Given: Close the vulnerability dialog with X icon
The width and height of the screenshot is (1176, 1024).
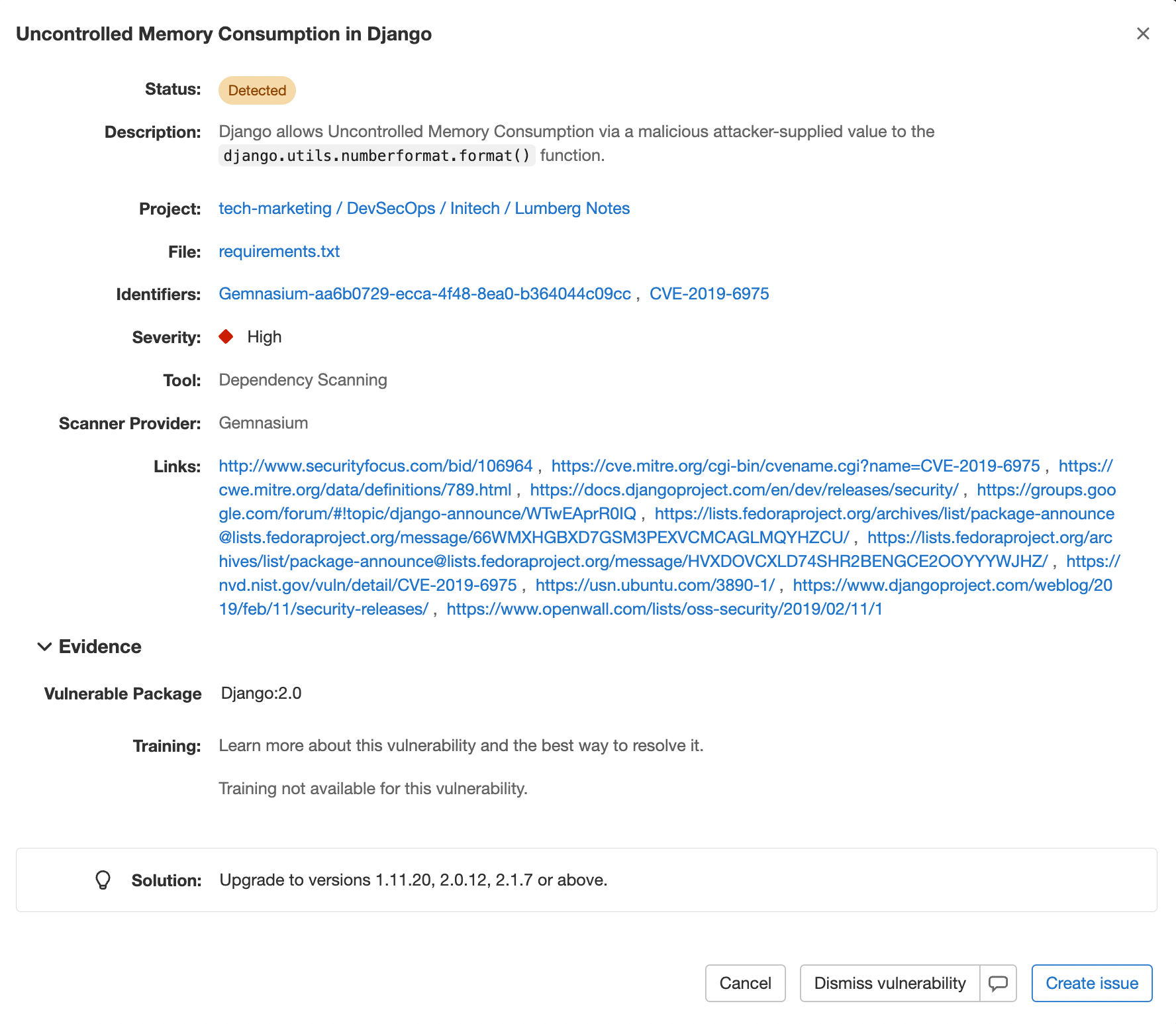Looking at the screenshot, I should (x=1142, y=34).
